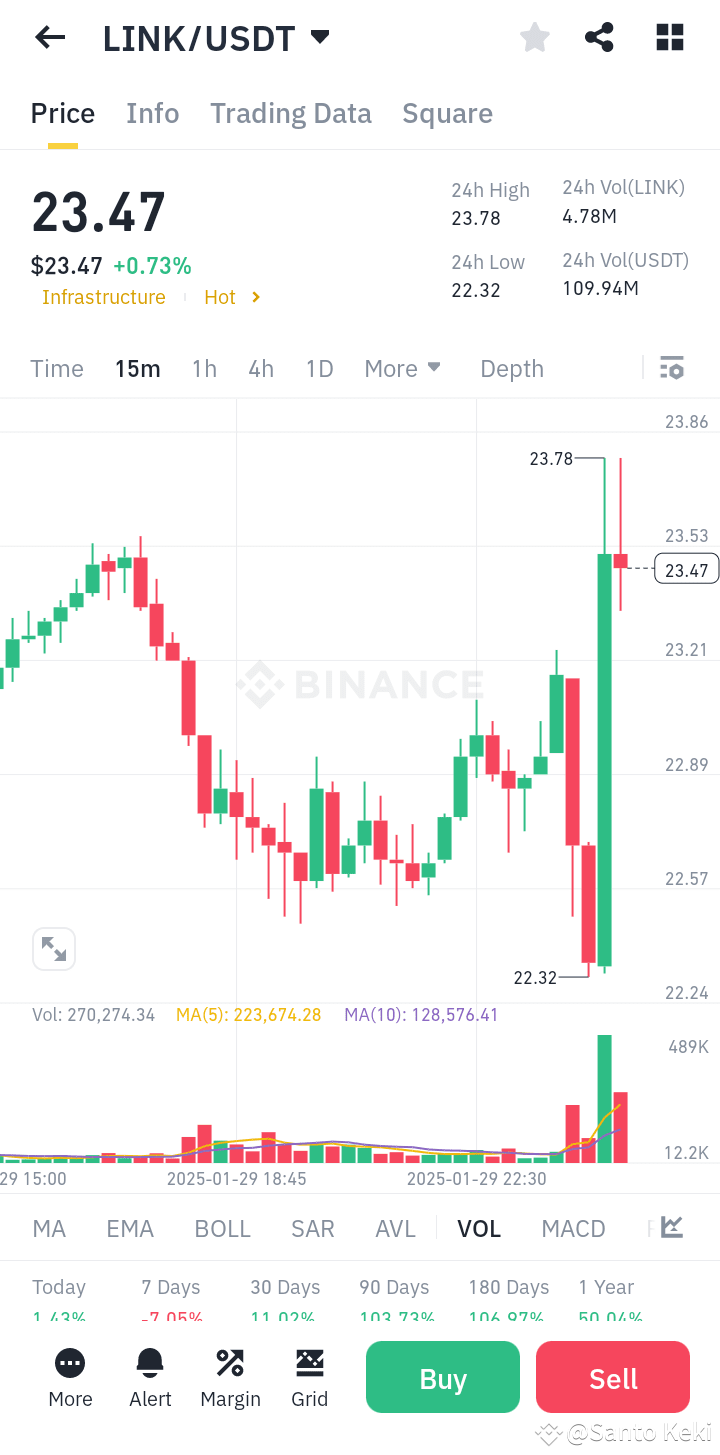Screen dimensions: 720x1455
Task: Open More options via the ellipsis icon
Action: click(70, 1363)
